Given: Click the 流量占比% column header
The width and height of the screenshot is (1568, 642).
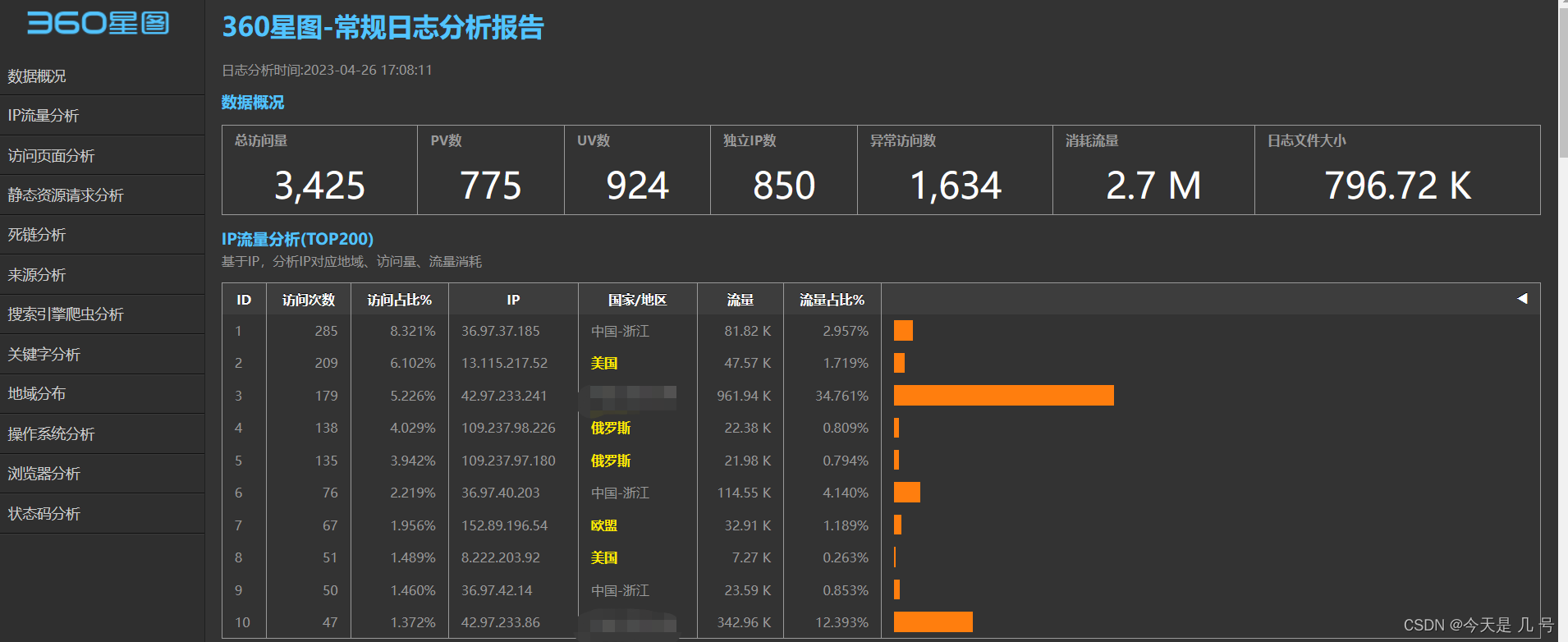Looking at the screenshot, I should [832, 300].
